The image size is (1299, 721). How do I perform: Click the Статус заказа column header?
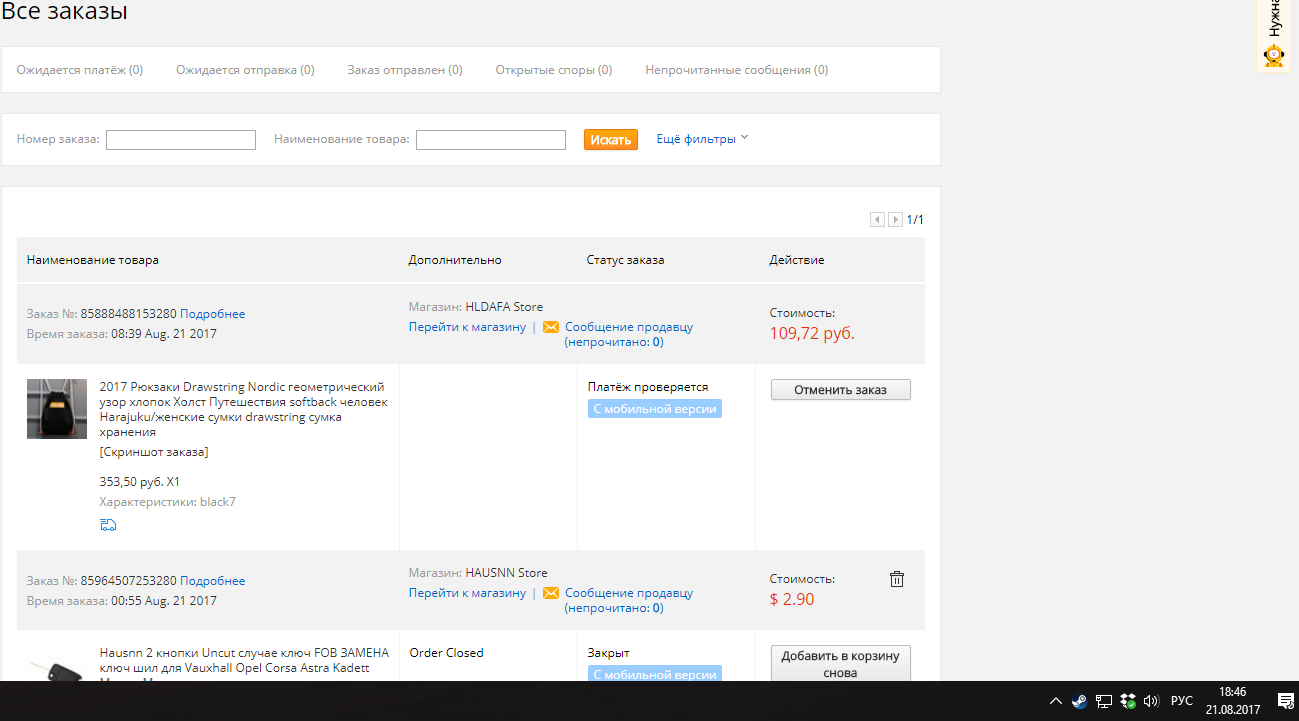click(626, 260)
